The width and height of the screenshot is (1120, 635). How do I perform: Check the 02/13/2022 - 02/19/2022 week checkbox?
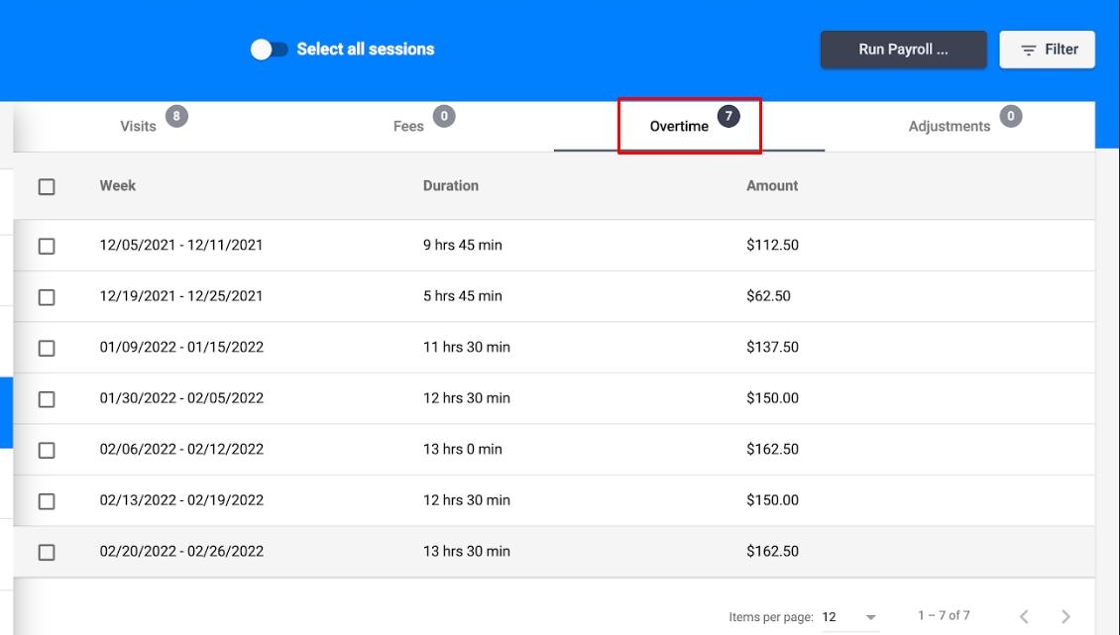coord(47,501)
